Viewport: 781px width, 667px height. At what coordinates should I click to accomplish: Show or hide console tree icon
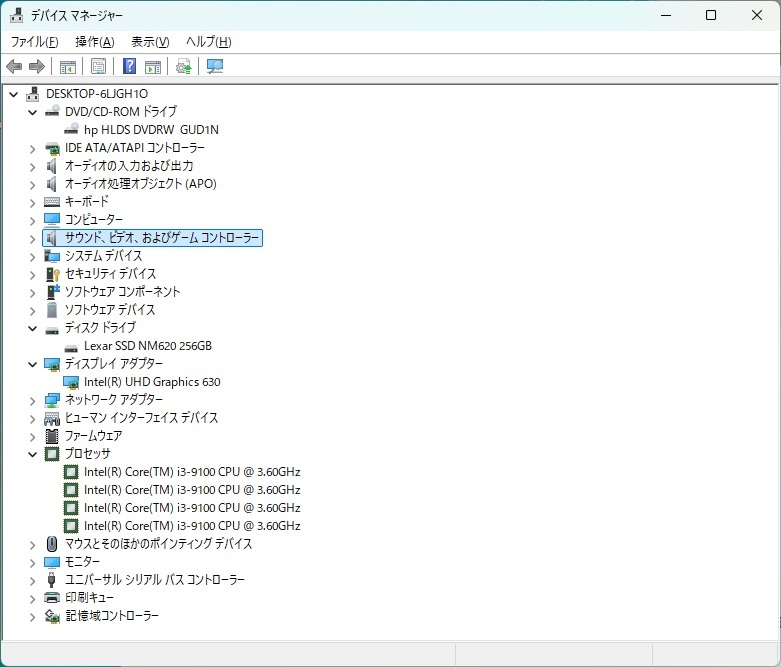(68, 66)
